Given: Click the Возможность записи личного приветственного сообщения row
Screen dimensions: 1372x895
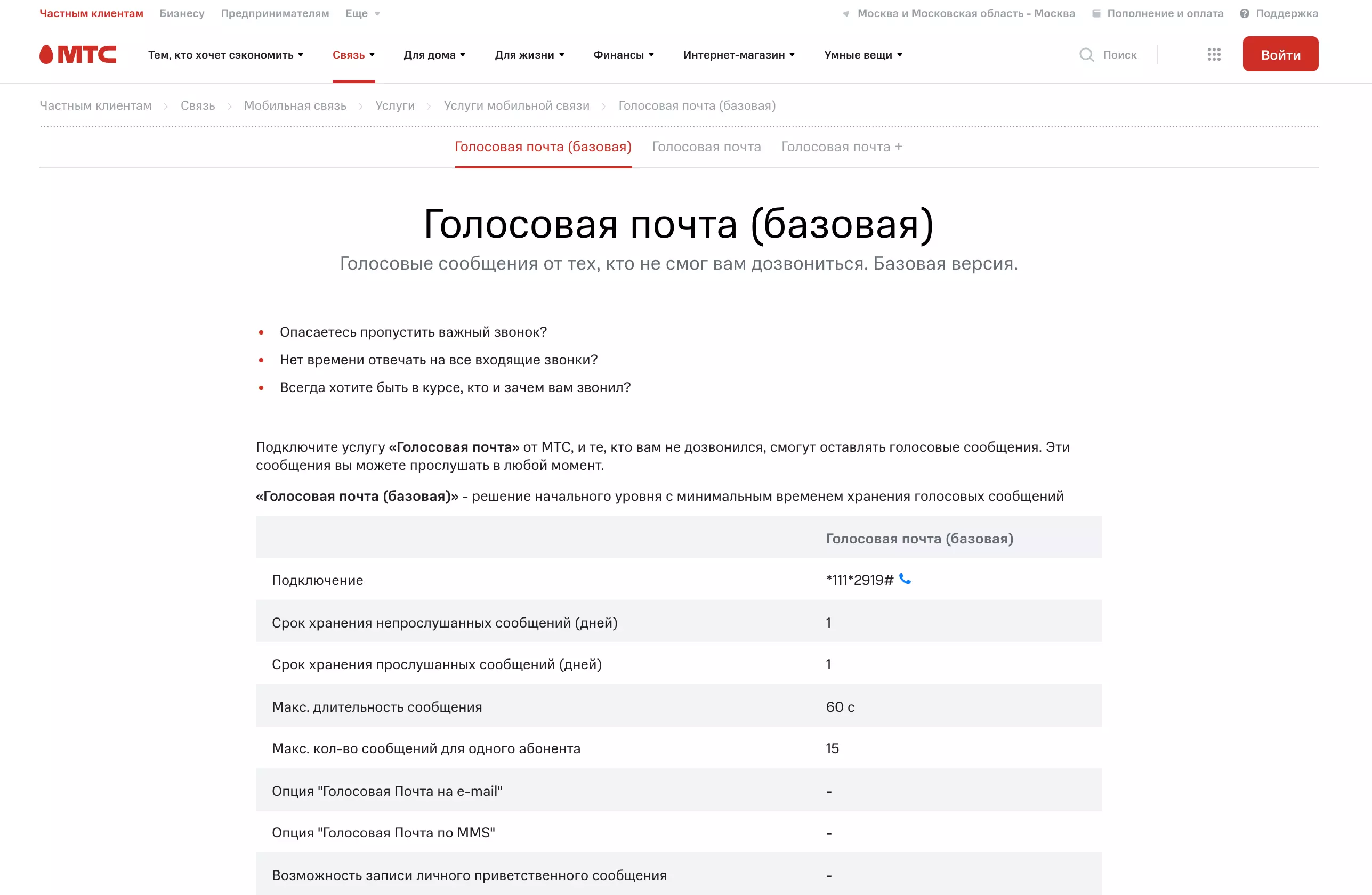Looking at the screenshot, I should click(679, 874).
